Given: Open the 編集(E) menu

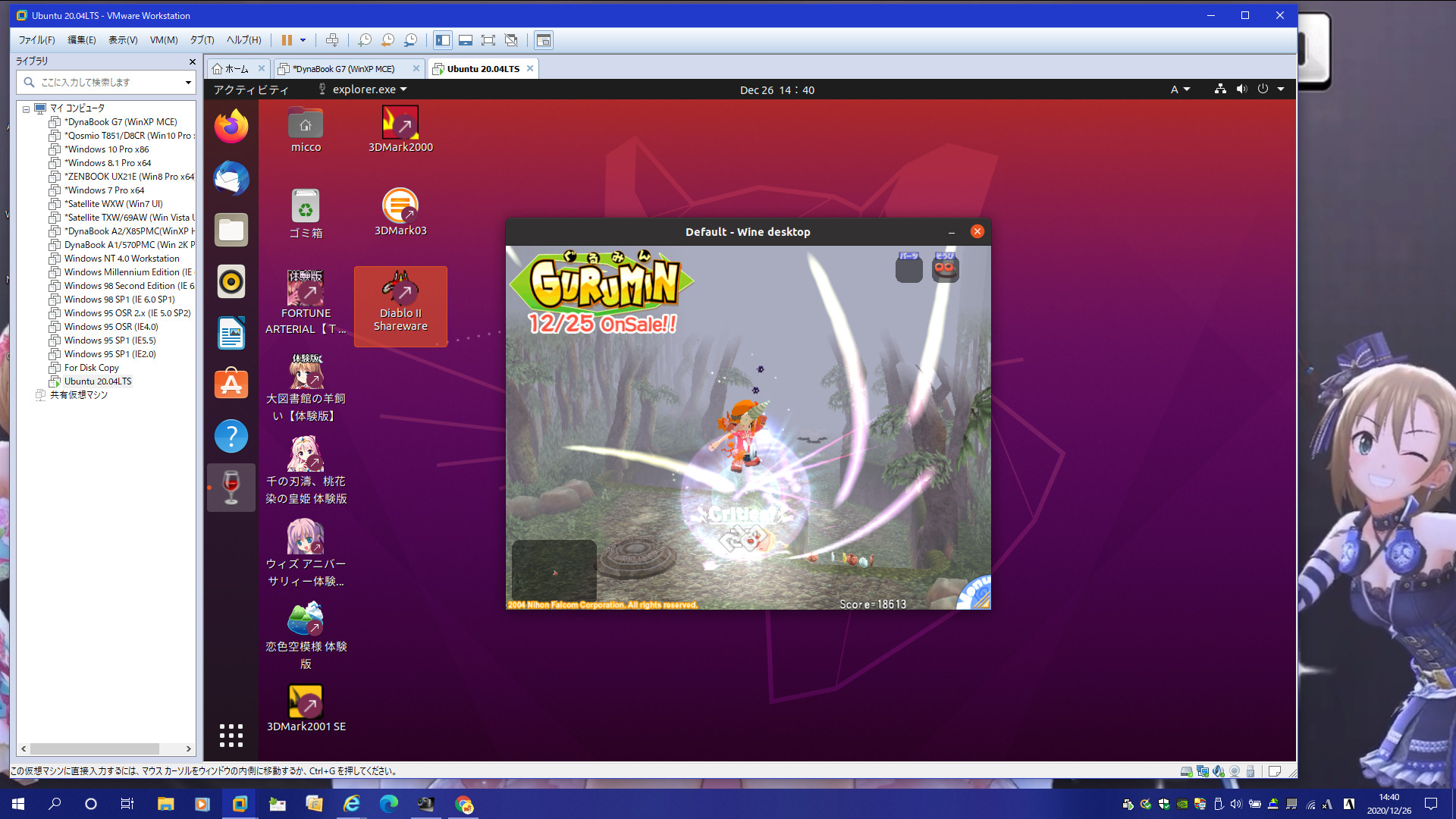Looking at the screenshot, I should tap(82, 40).
